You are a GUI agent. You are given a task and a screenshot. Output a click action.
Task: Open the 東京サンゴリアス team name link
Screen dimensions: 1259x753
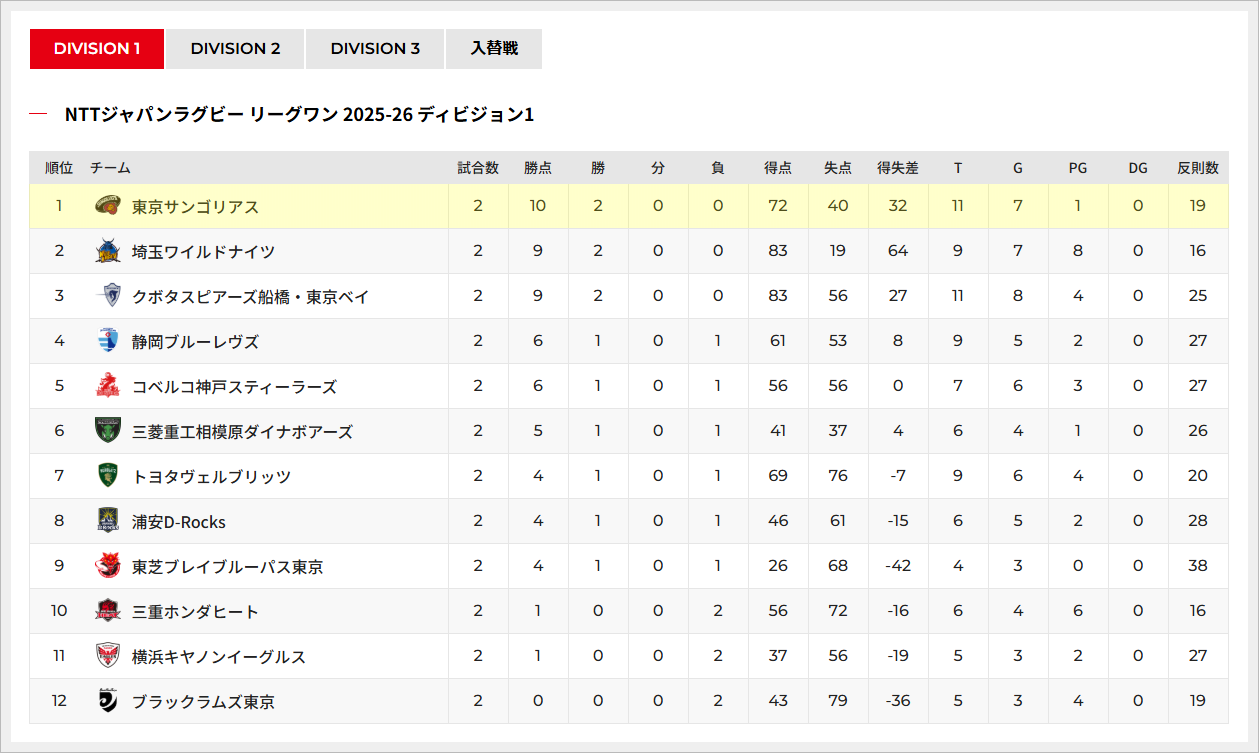click(195, 207)
